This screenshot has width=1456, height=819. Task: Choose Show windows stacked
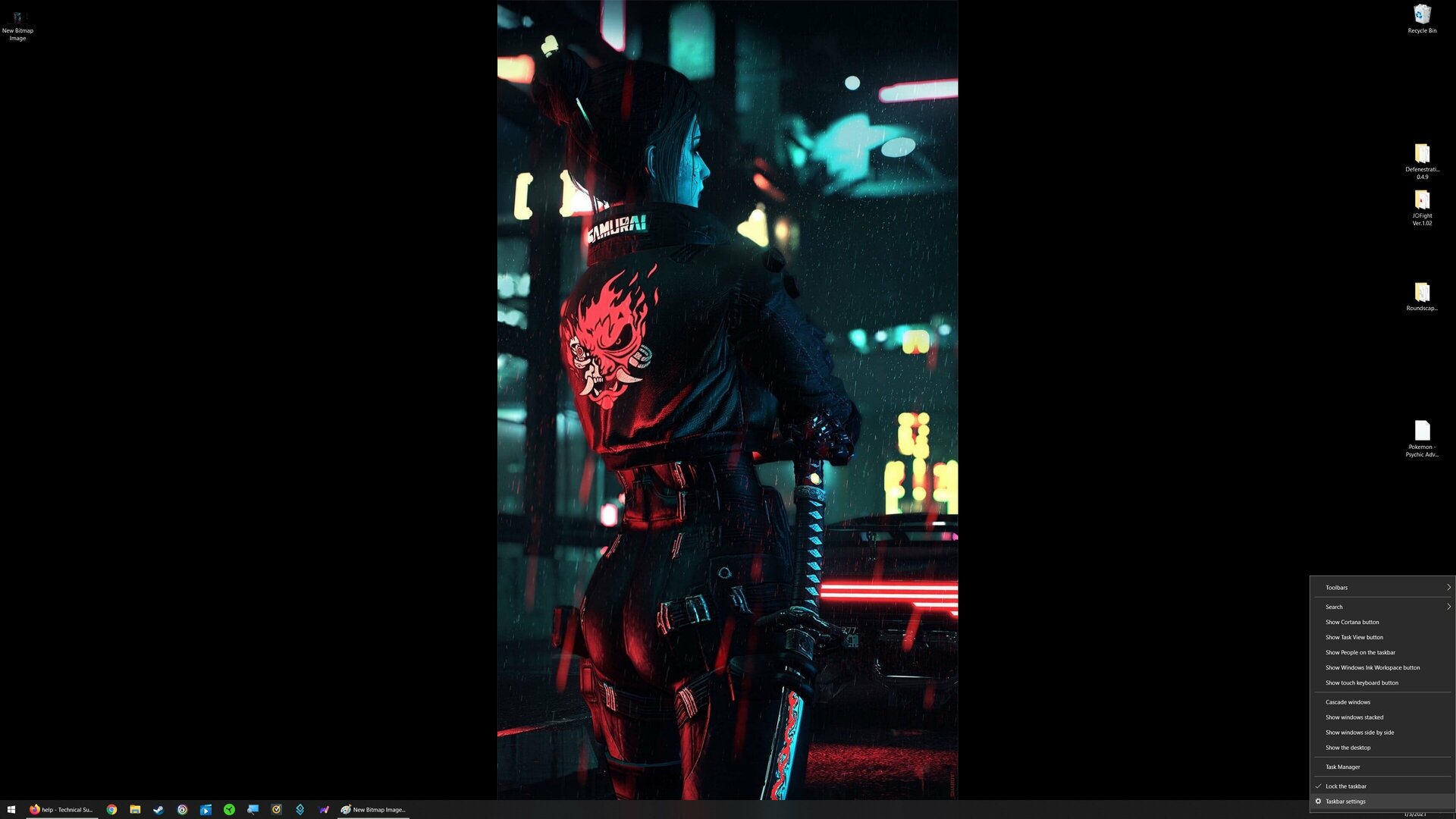point(1382,717)
